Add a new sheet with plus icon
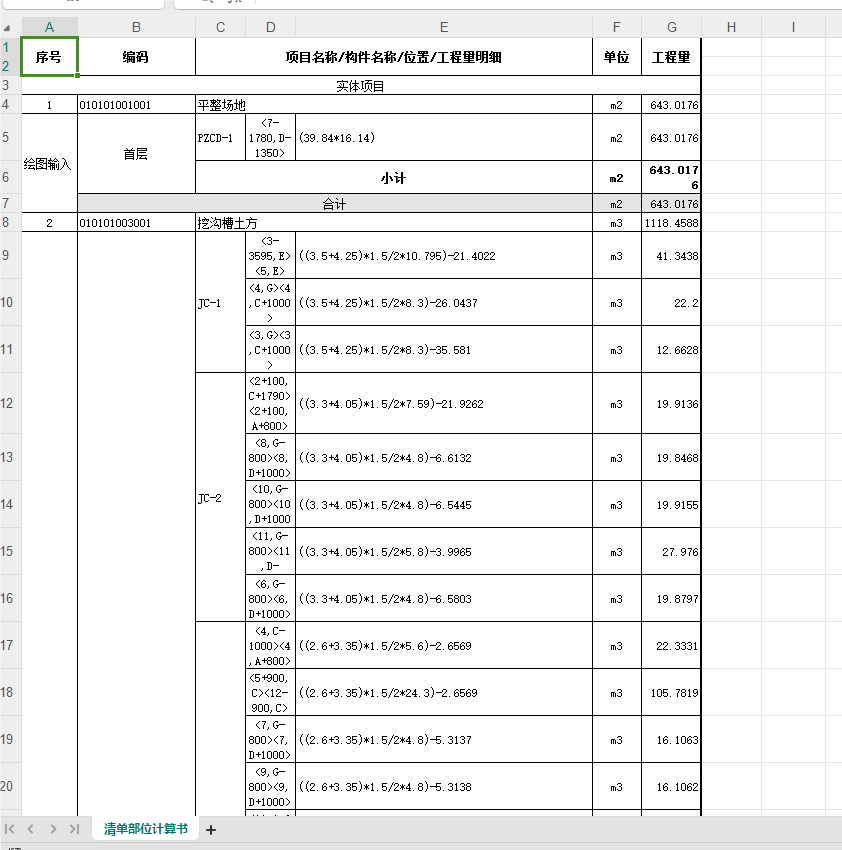The width and height of the screenshot is (842, 850). [x=211, y=830]
